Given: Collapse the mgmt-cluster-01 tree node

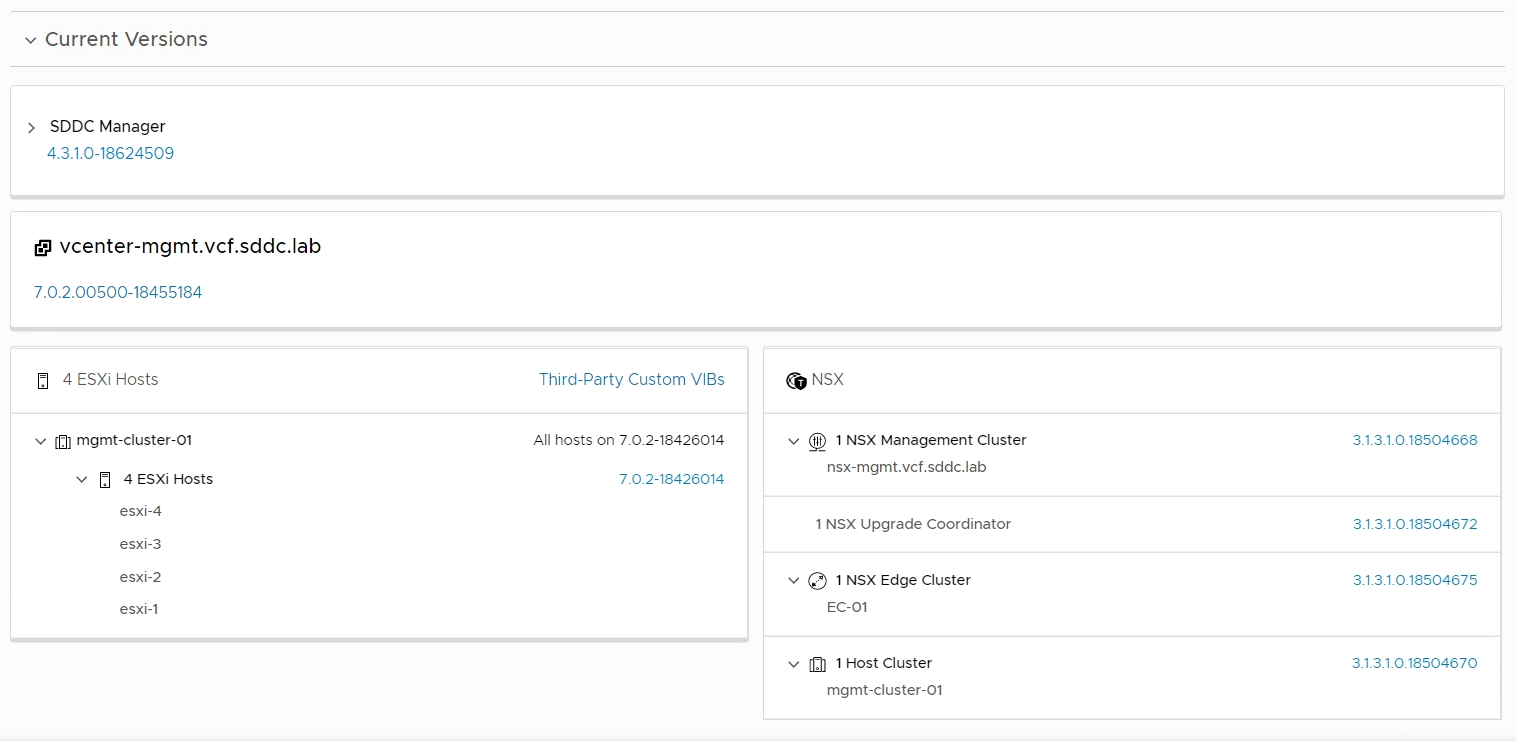Looking at the screenshot, I should click(x=41, y=441).
